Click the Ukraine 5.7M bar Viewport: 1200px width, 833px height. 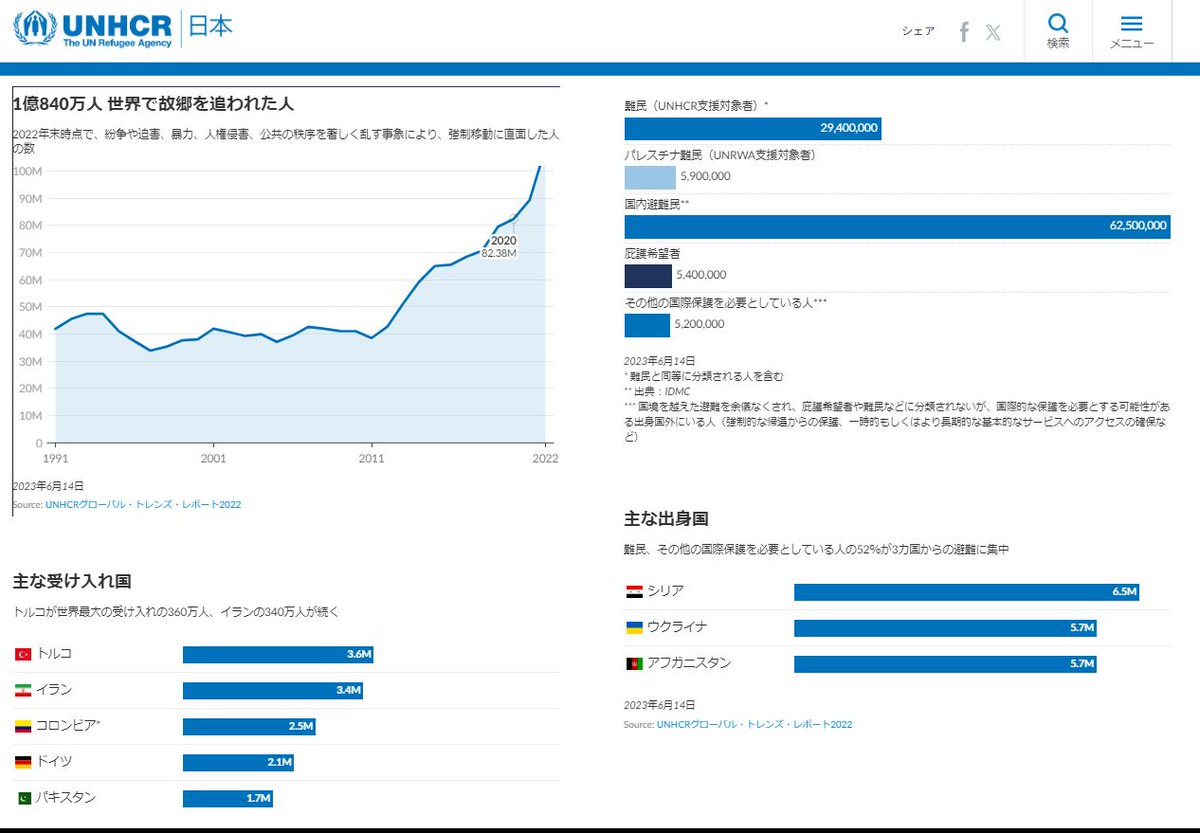point(946,627)
